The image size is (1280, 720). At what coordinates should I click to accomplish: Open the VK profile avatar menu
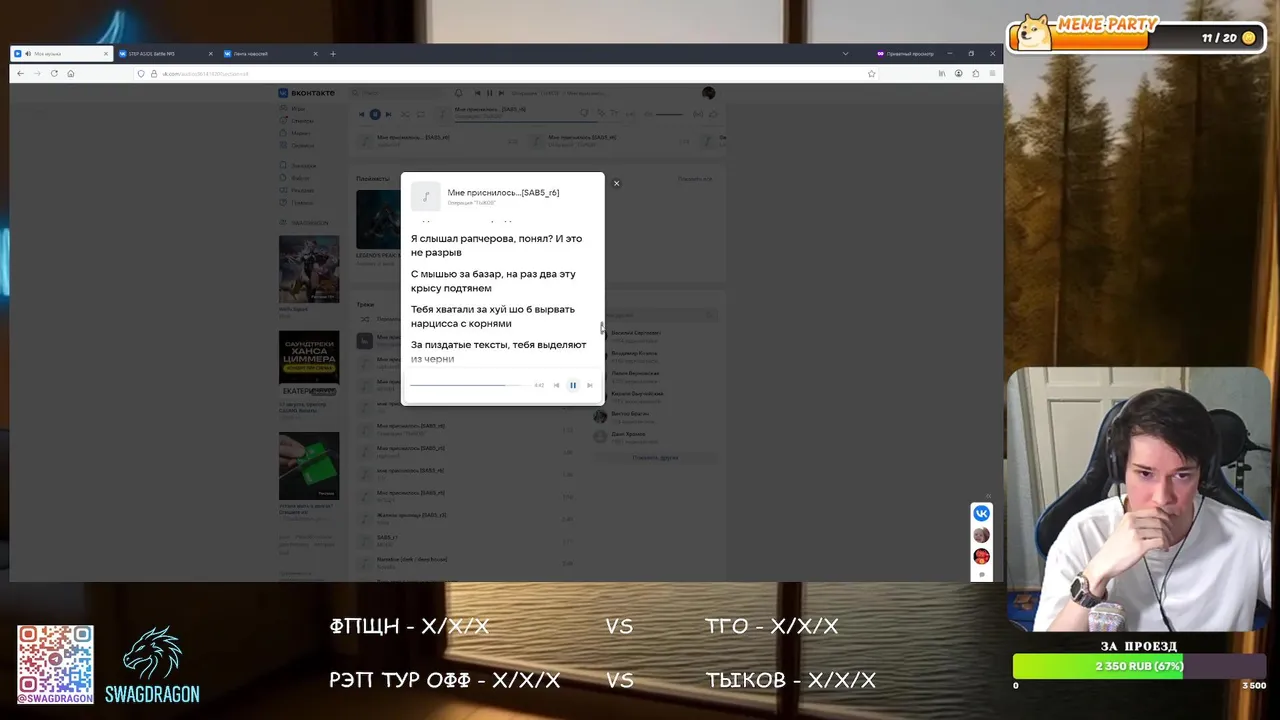[708, 93]
